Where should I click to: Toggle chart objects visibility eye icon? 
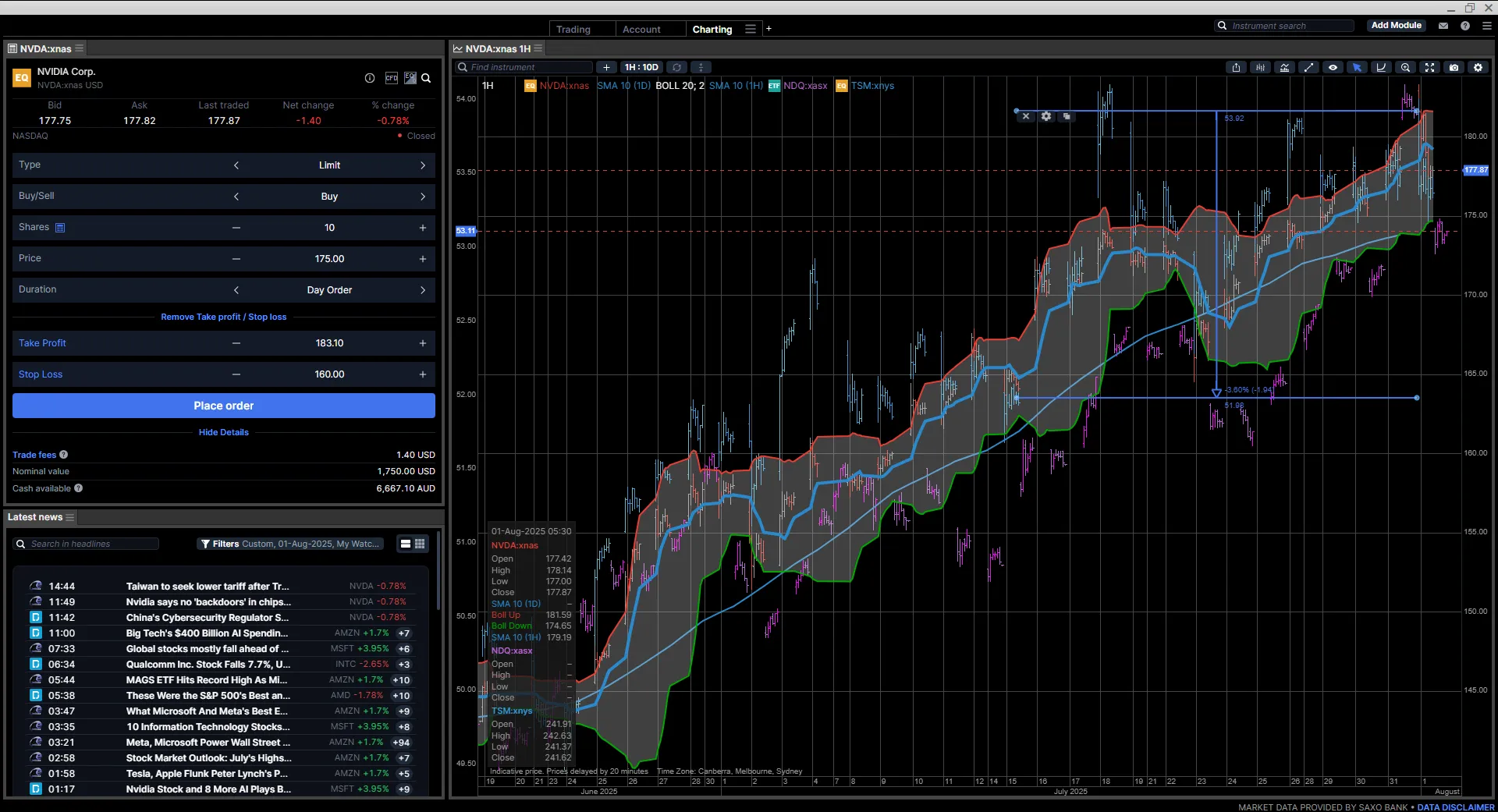(1333, 68)
